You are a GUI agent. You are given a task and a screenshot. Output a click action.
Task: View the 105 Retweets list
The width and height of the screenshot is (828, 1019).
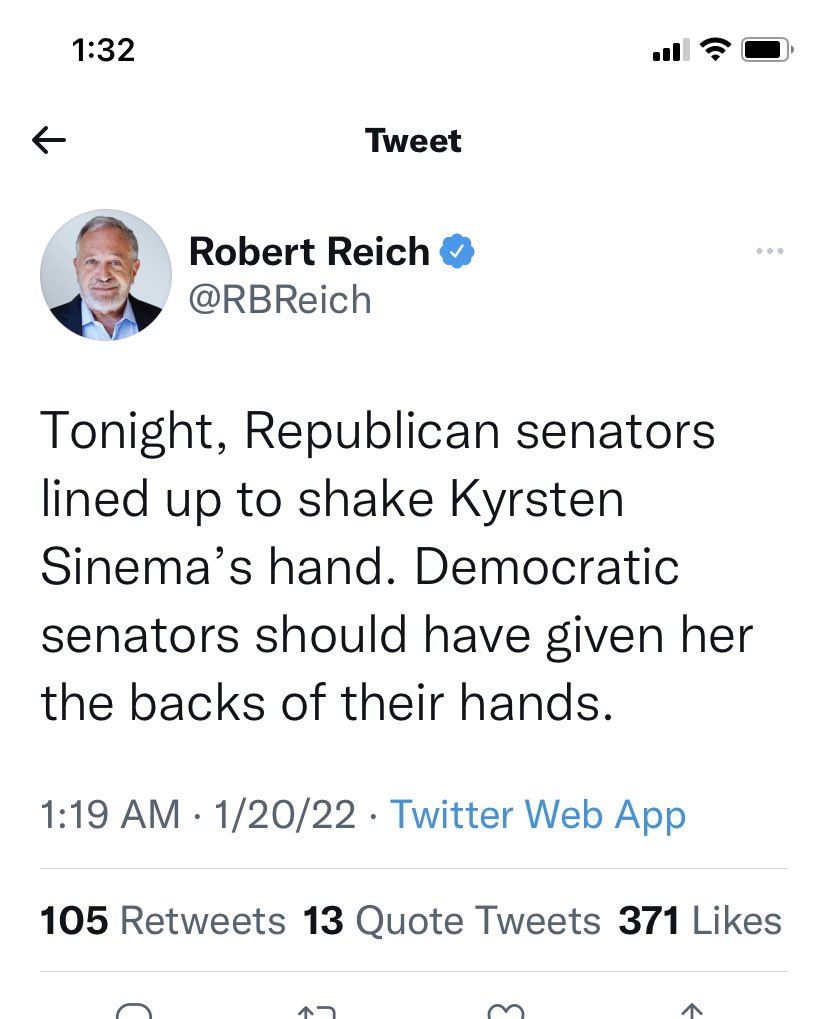point(163,921)
